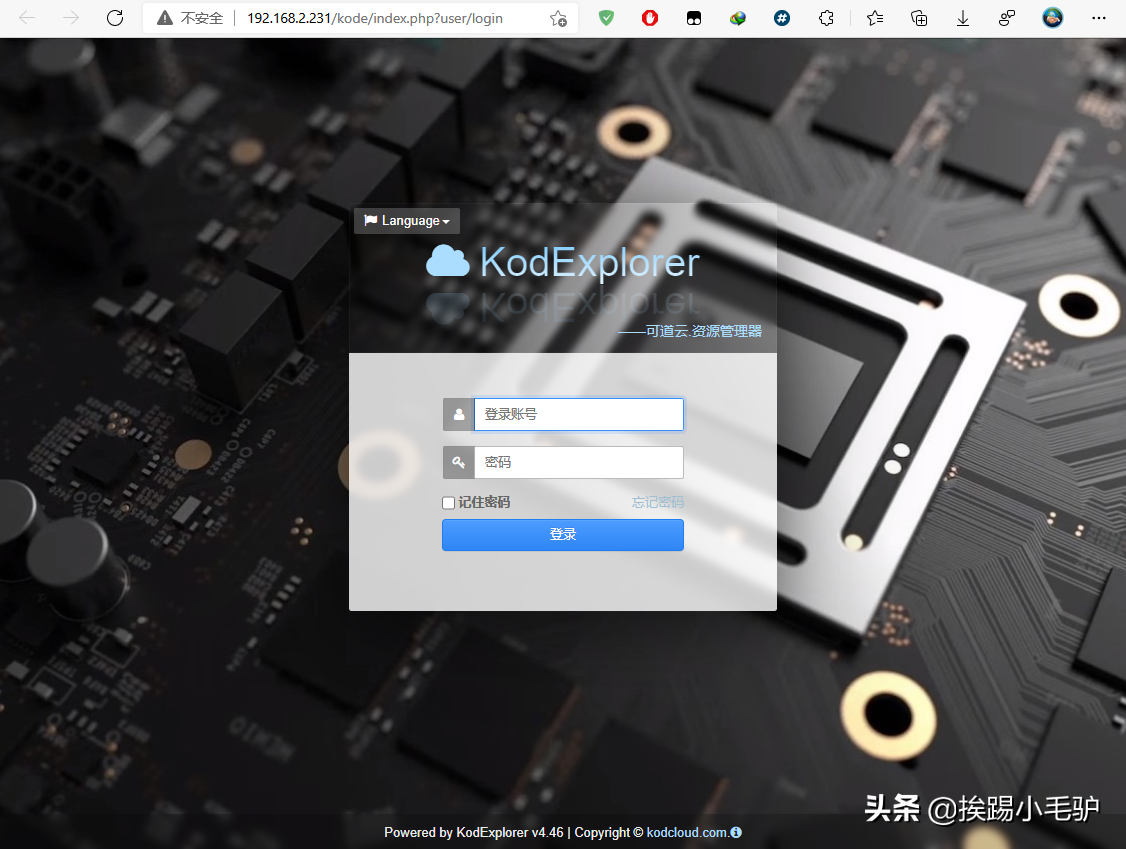Screen dimensions: 1126x849
Task: Open the user profile avatar
Action: pos(1053,18)
